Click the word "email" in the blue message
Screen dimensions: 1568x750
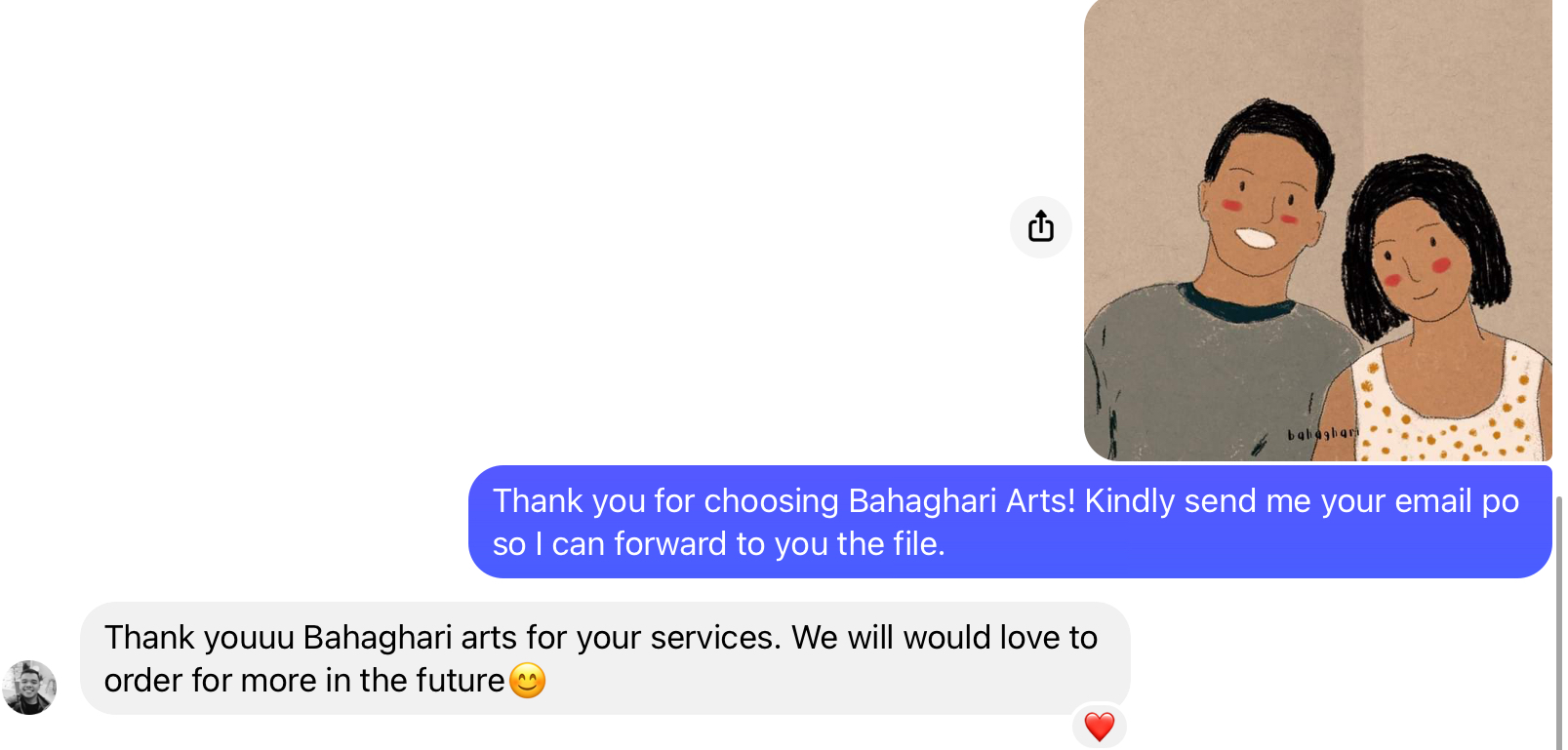[x=1433, y=500]
